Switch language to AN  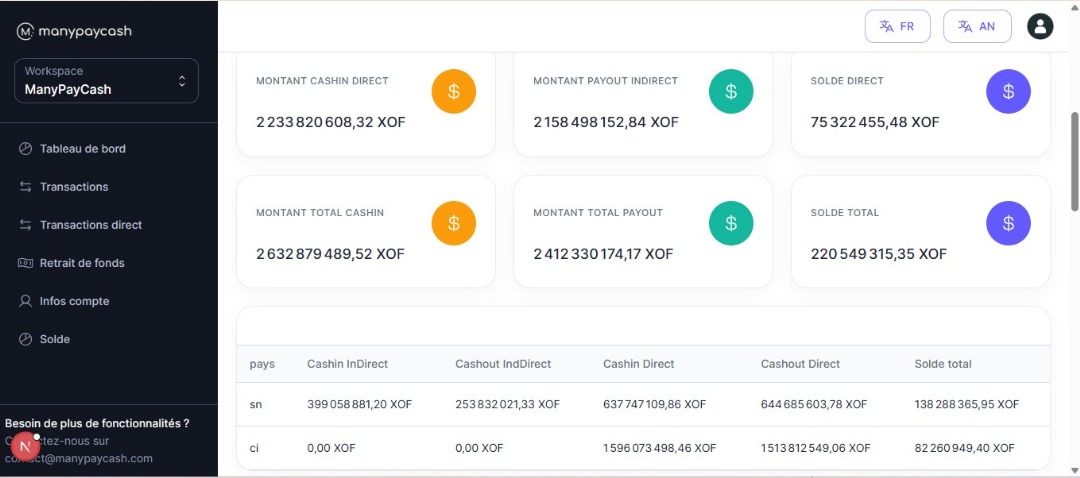click(977, 27)
